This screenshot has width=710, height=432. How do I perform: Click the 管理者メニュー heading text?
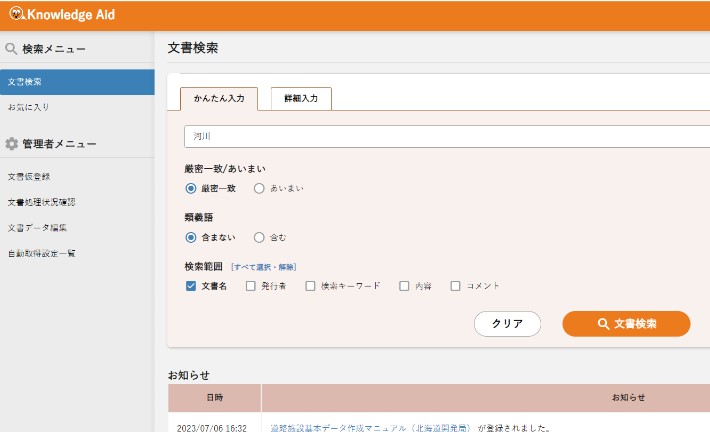(x=59, y=144)
